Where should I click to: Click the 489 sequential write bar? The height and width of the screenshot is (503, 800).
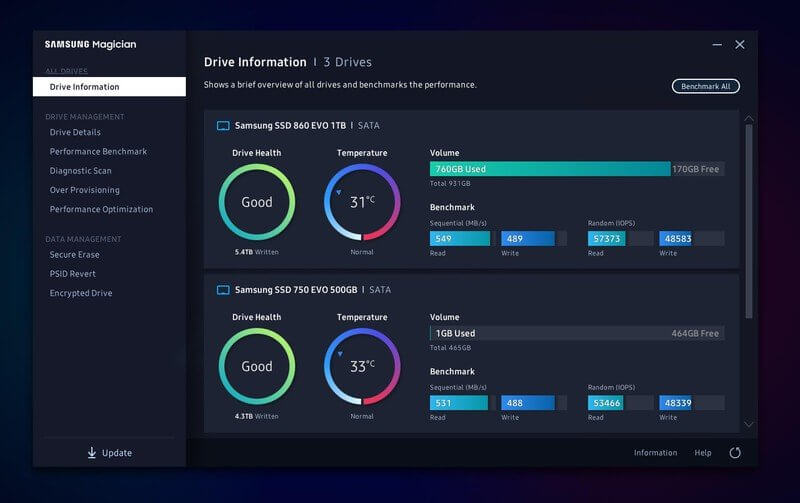point(528,238)
